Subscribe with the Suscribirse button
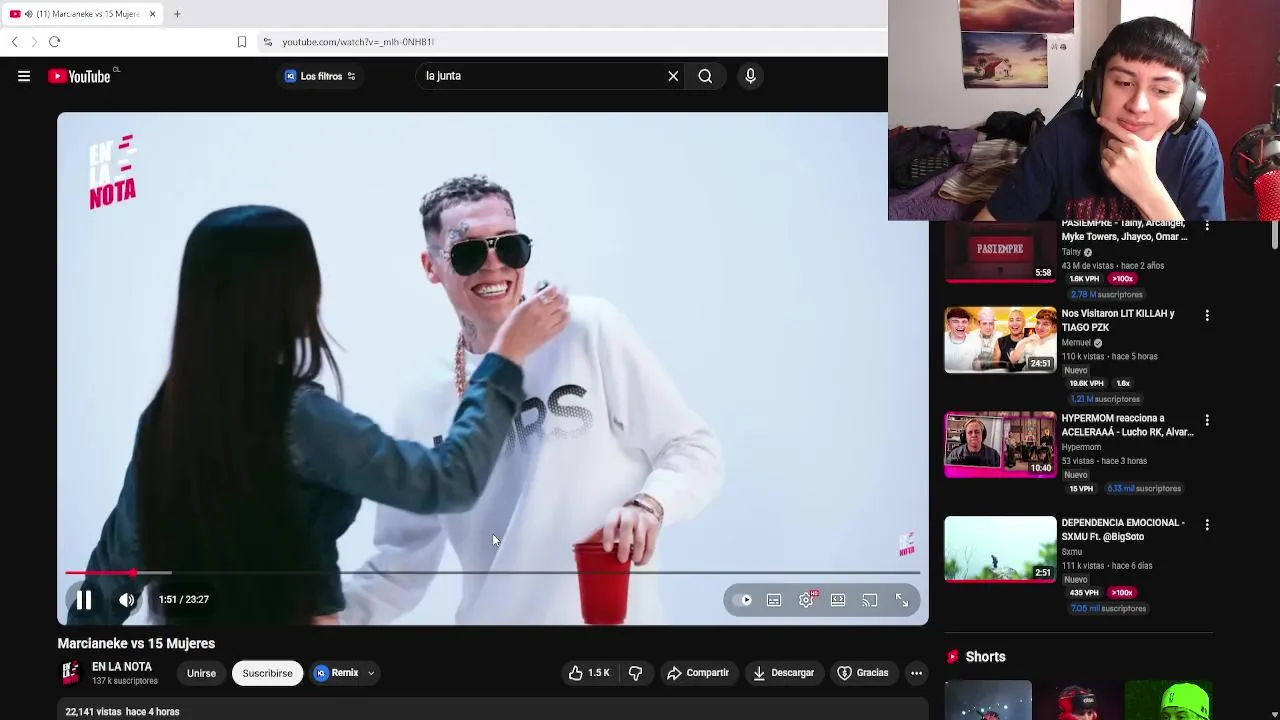Image resolution: width=1280 pixels, height=720 pixels. pyautogui.click(x=267, y=673)
